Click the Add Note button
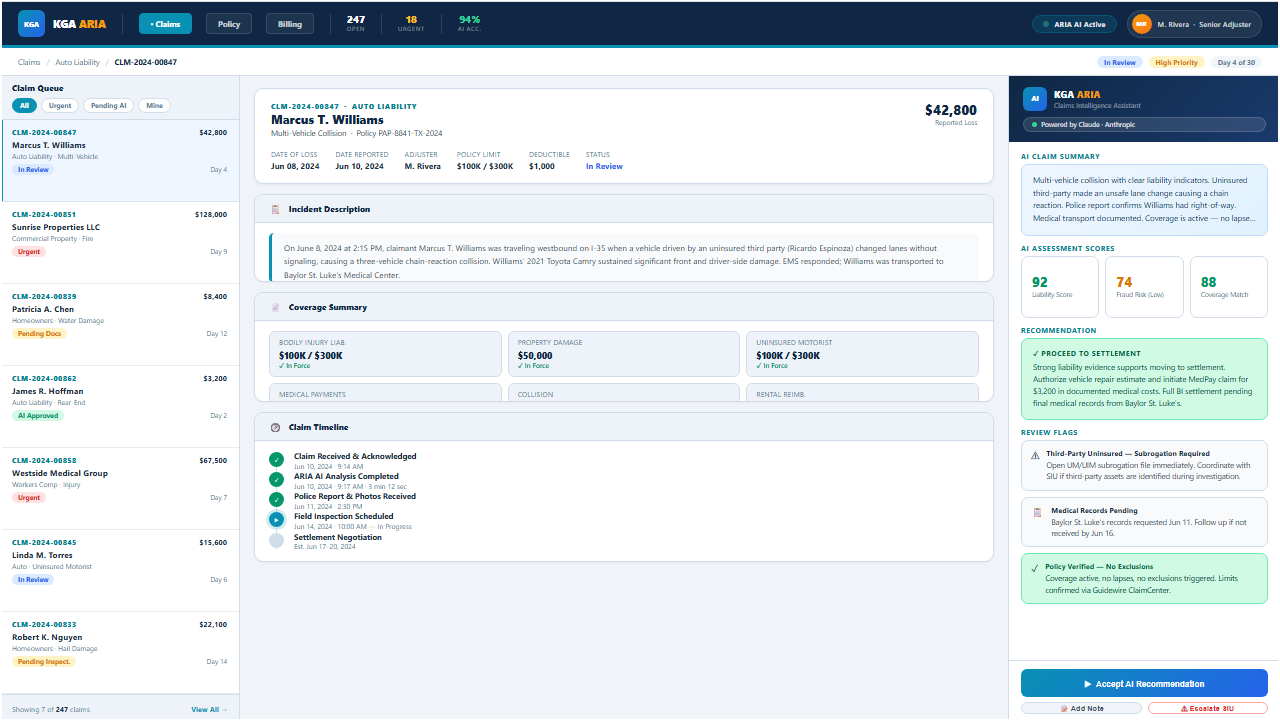 click(x=1081, y=708)
